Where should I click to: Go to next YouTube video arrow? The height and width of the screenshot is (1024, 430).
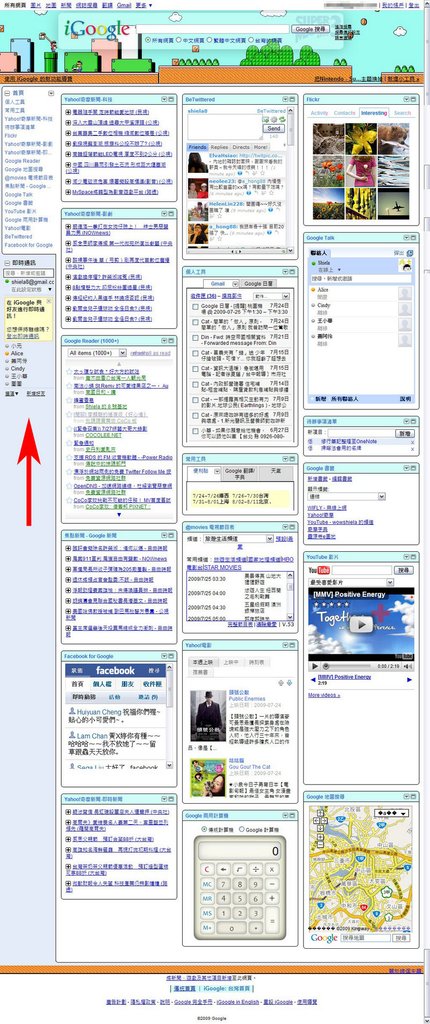410,680
